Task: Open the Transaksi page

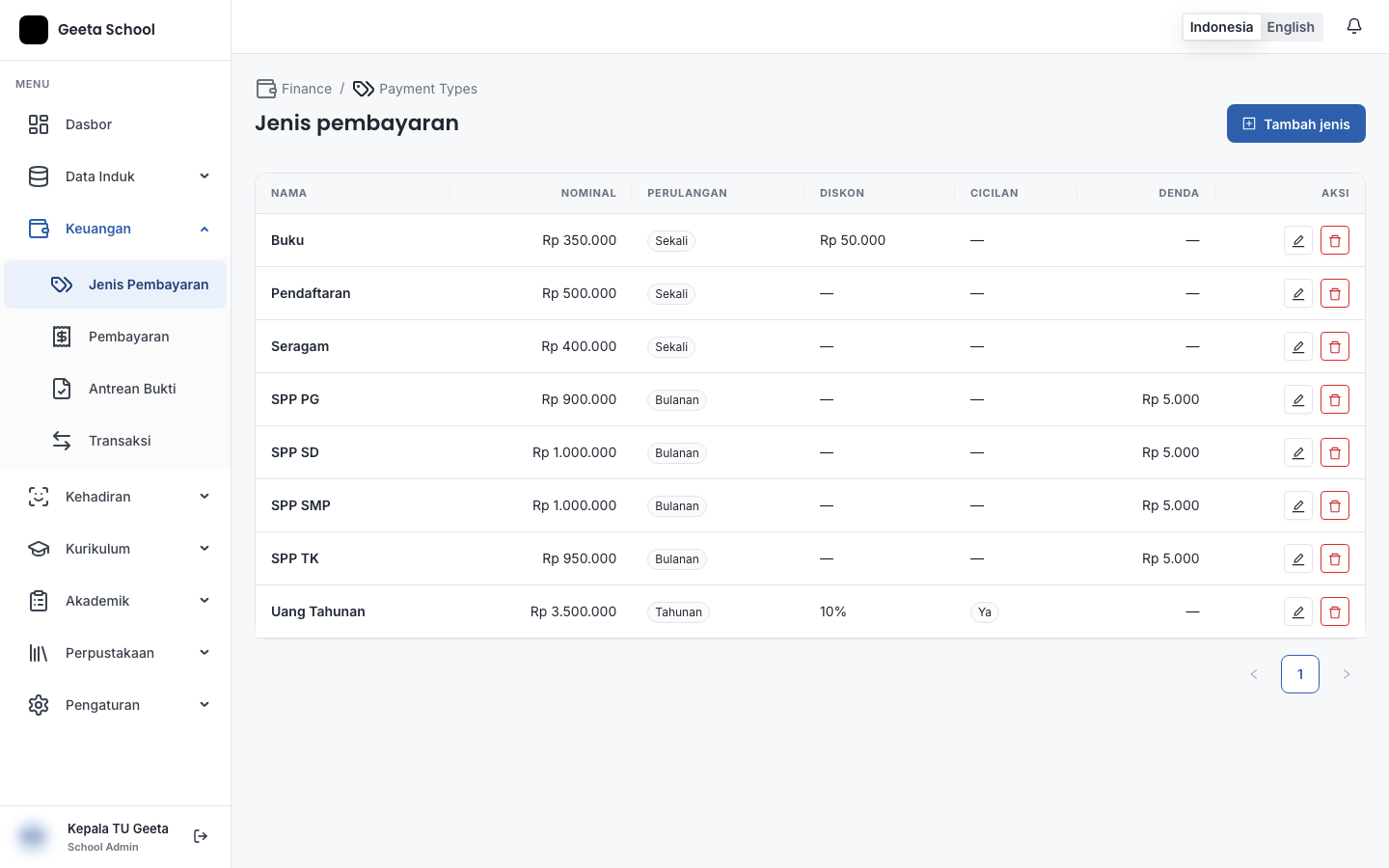Action: [116, 441]
